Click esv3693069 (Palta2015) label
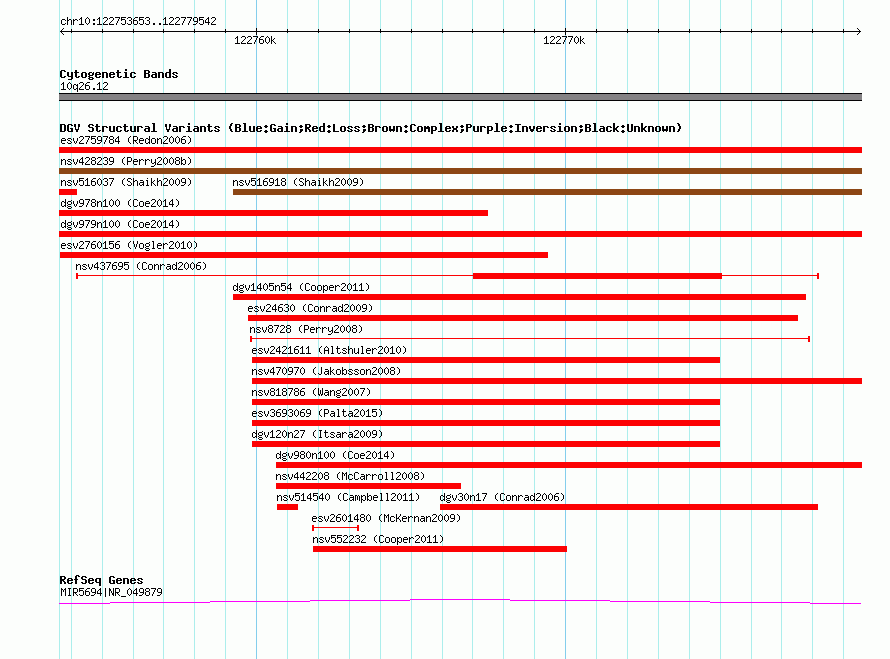Viewport: 890px width, 659px height. click(317, 413)
